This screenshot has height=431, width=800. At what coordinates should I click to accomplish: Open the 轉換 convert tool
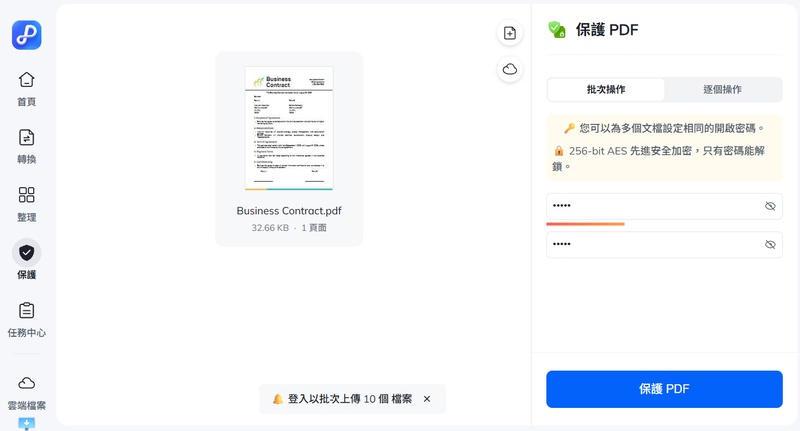[27, 146]
